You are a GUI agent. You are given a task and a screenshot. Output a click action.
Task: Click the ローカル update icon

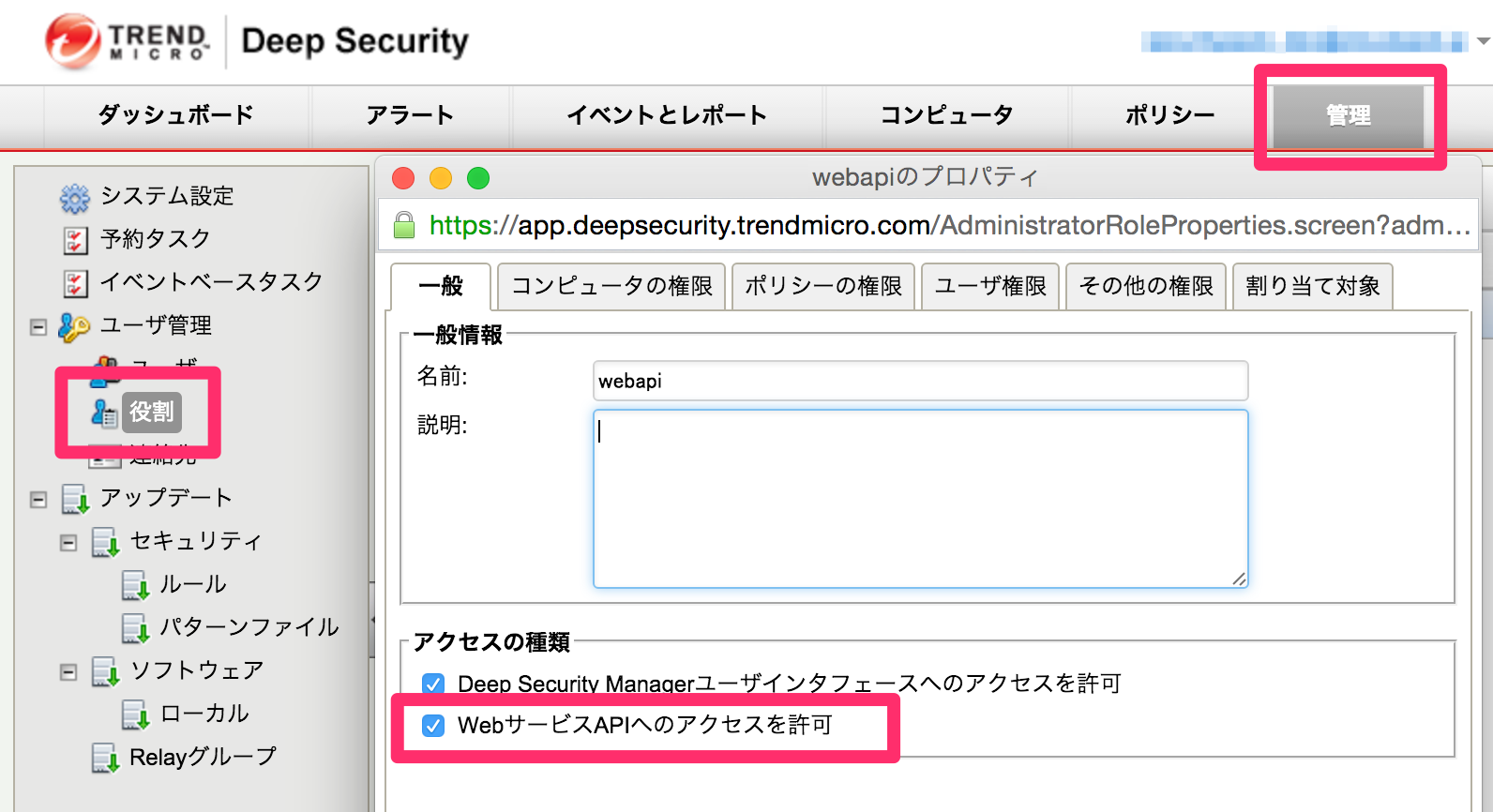point(136,714)
